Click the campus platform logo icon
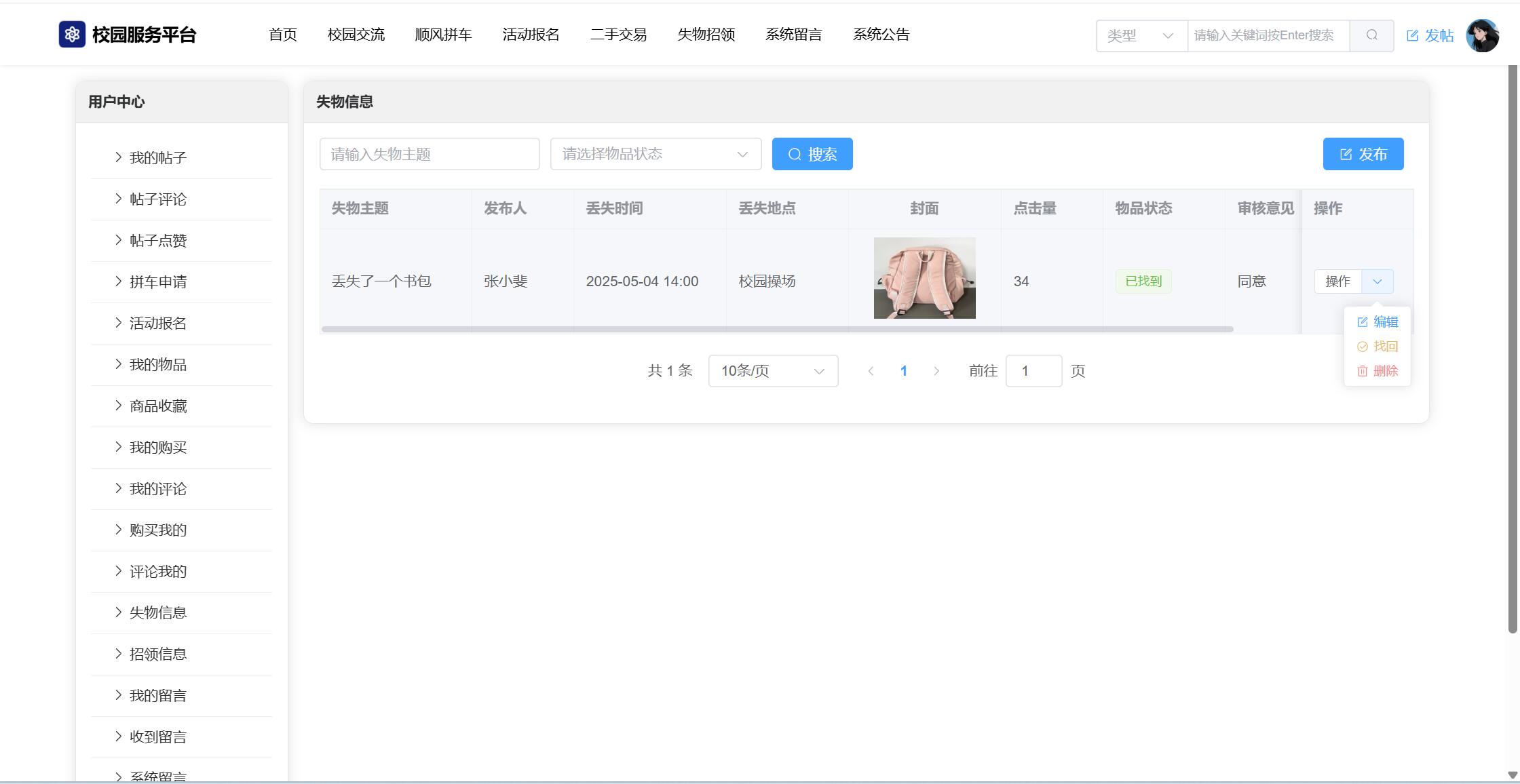 [x=72, y=35]
